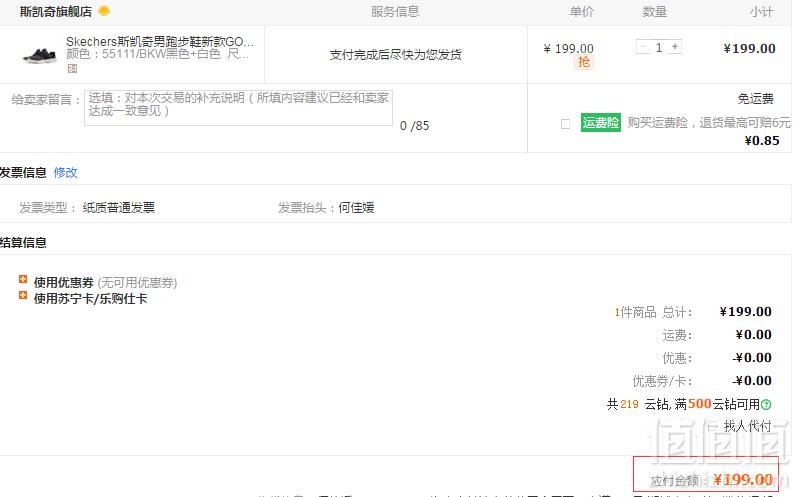This screenshot has height=497, width=798.
Task: Click the 团 group-buy icon under the product
Action: point(72,68)
